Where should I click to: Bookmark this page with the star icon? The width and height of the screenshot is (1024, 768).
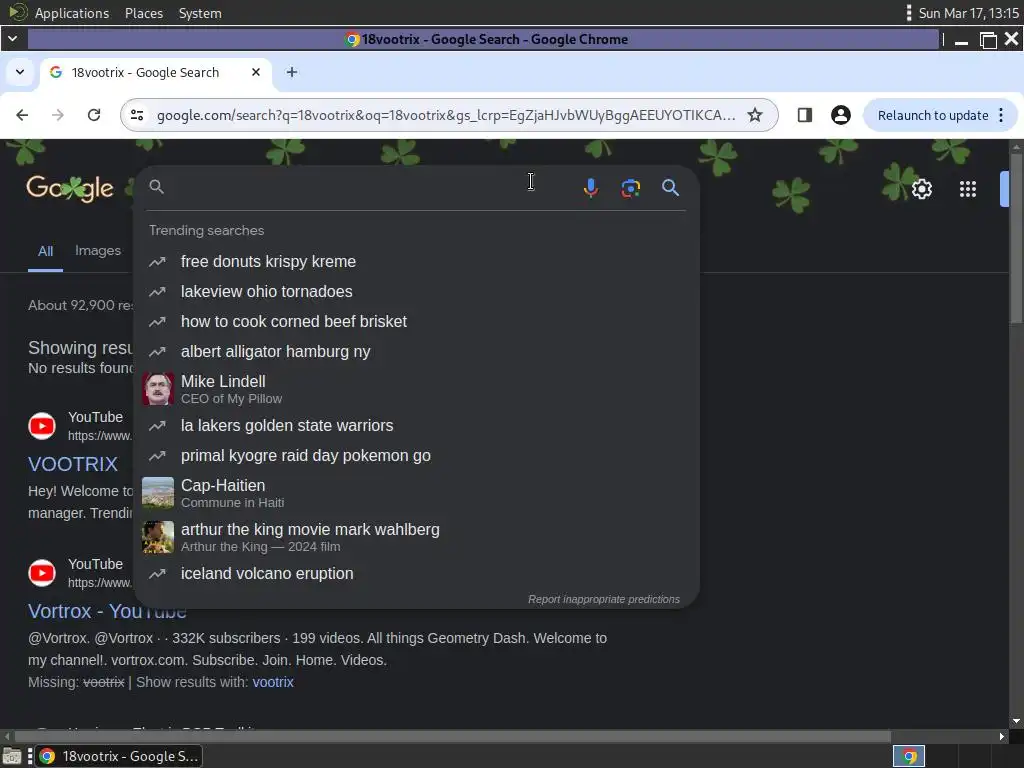(x=755, y=116)
